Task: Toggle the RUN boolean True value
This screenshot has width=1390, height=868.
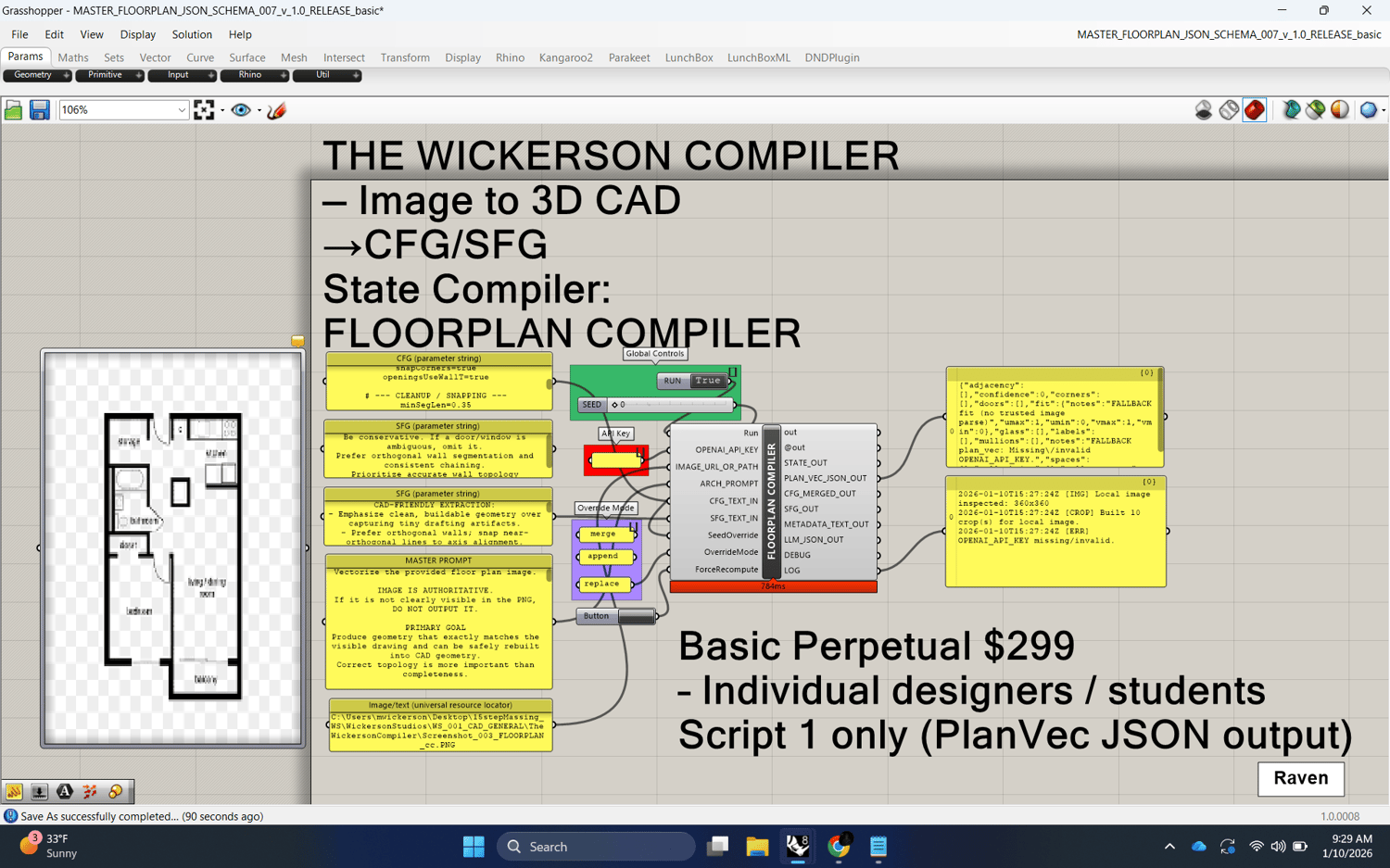Action: point(708,381)
